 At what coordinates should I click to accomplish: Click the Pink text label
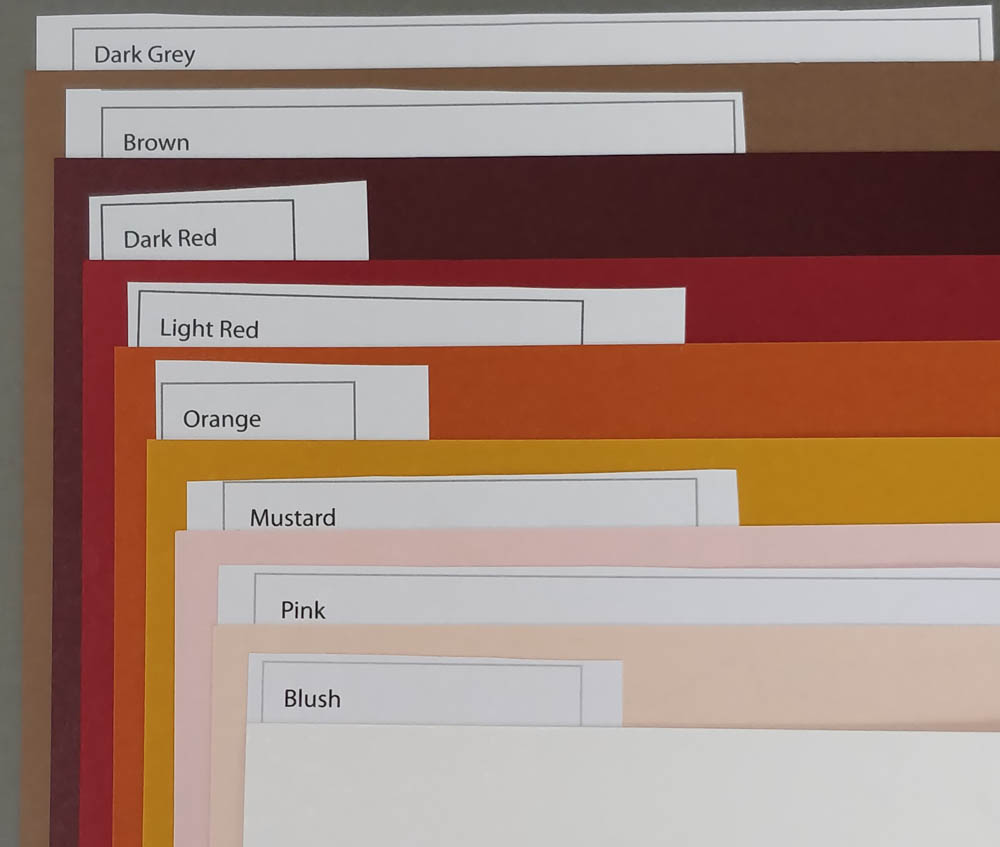point(303,610)
